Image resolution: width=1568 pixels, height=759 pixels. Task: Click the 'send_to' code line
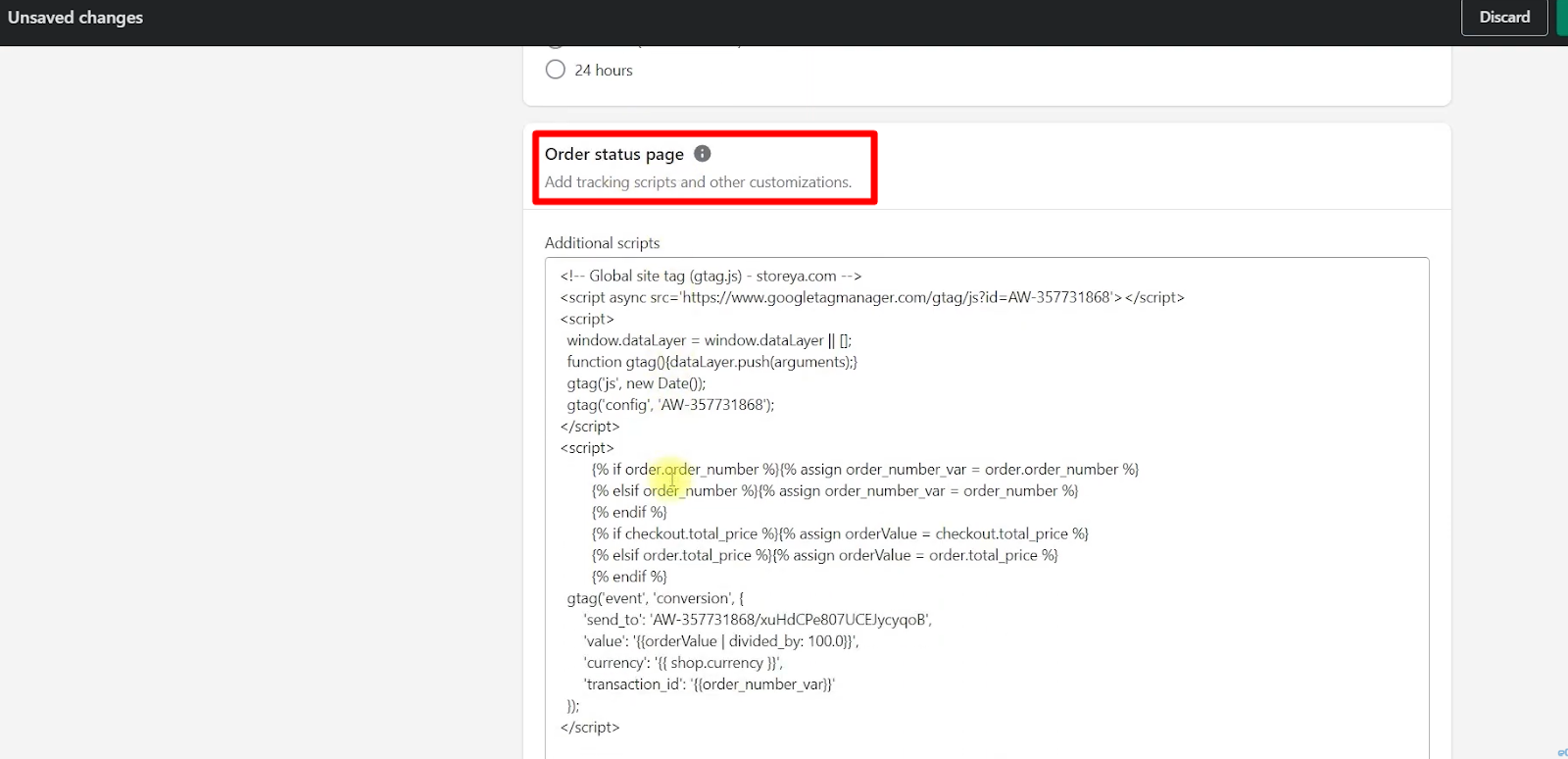[758, 620]
